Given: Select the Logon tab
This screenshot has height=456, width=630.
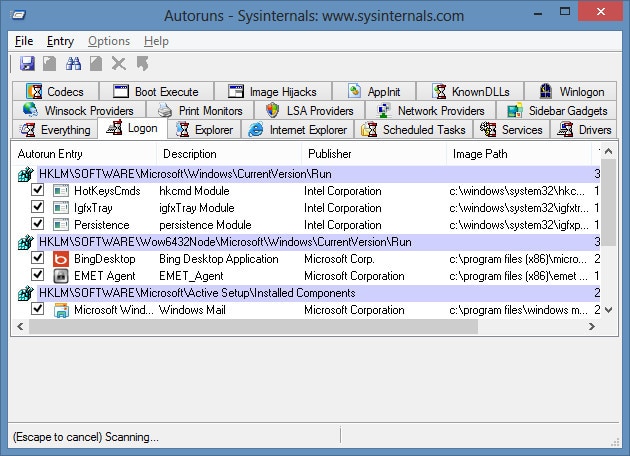Looking at the screenshot, I should tap(132, 128).
